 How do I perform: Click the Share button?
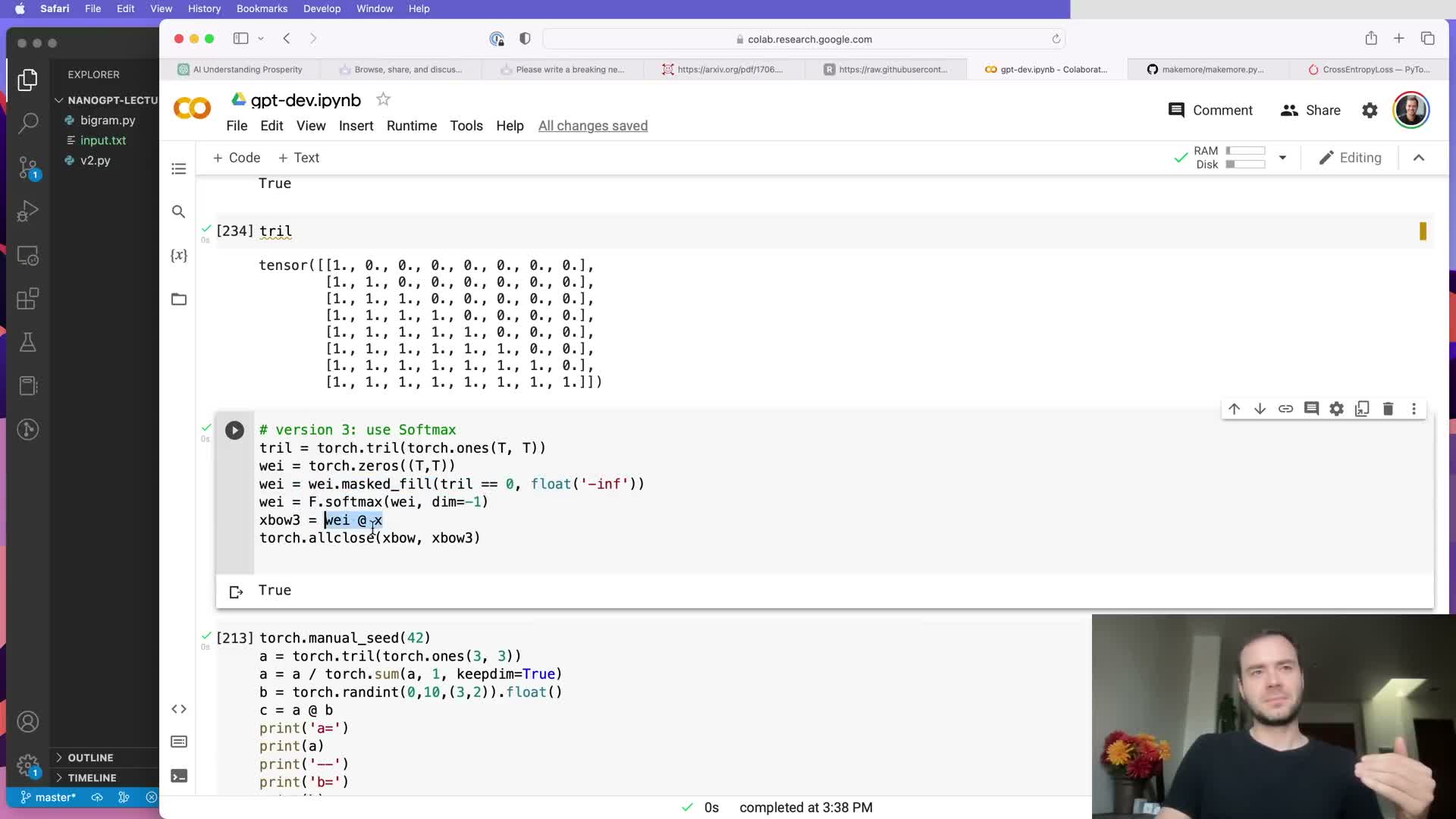1310,110
